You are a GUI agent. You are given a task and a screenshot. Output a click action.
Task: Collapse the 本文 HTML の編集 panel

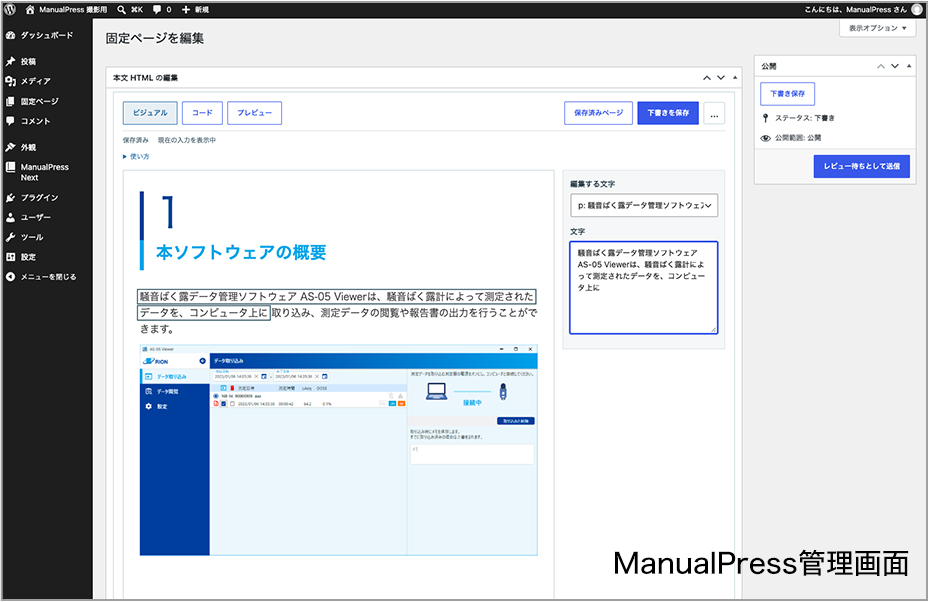click(x=735, y=78)
